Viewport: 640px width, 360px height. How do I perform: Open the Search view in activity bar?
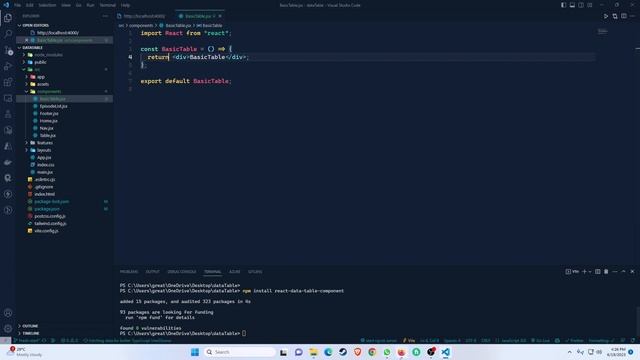pos(8,34)
